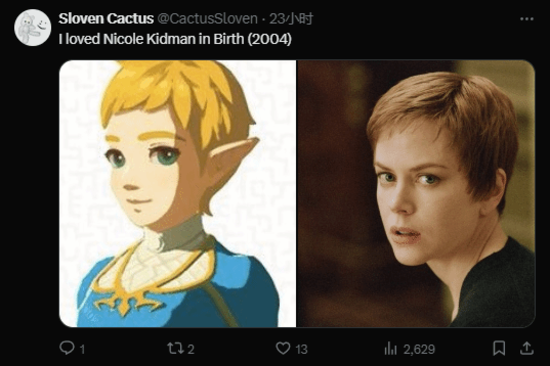Like the post with heart icon
The width and height of the screenshot is (550, 366).
tap(283, 348)
